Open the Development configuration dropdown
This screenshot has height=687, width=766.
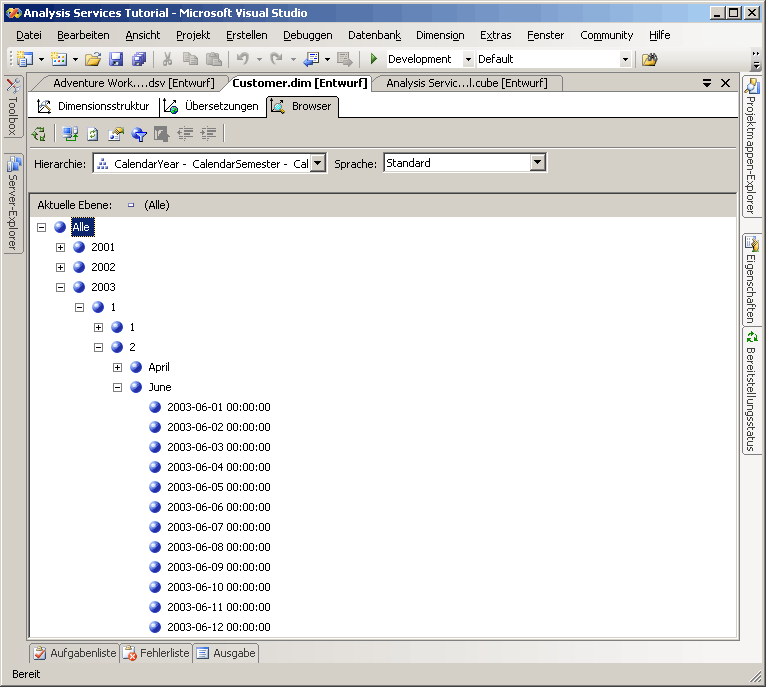point(467,60)
